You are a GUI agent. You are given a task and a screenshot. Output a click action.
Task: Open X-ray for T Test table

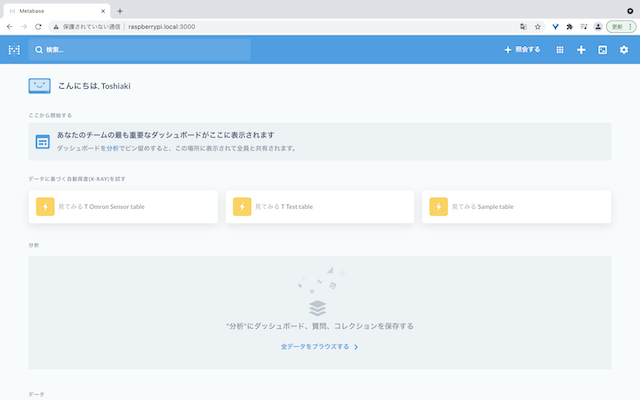tap(320, 207)
